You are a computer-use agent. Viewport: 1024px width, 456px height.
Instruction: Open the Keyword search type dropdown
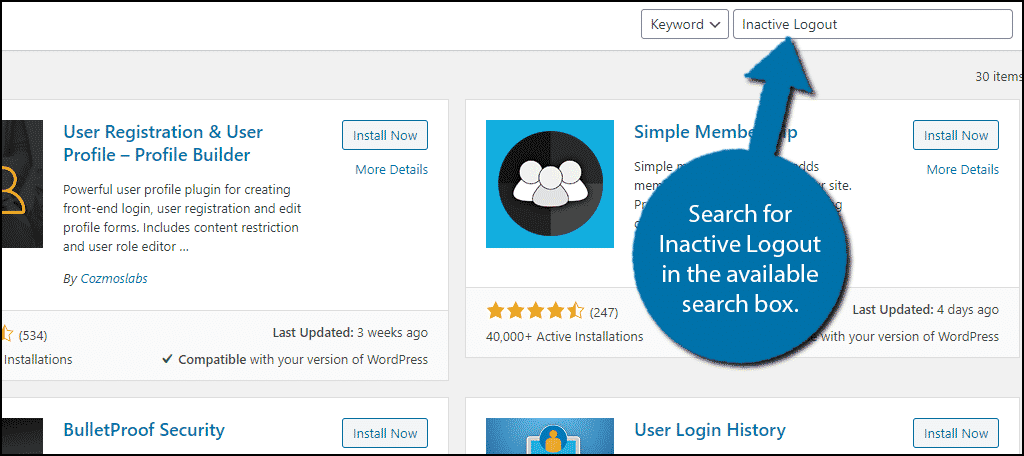[x=685, y=25]
